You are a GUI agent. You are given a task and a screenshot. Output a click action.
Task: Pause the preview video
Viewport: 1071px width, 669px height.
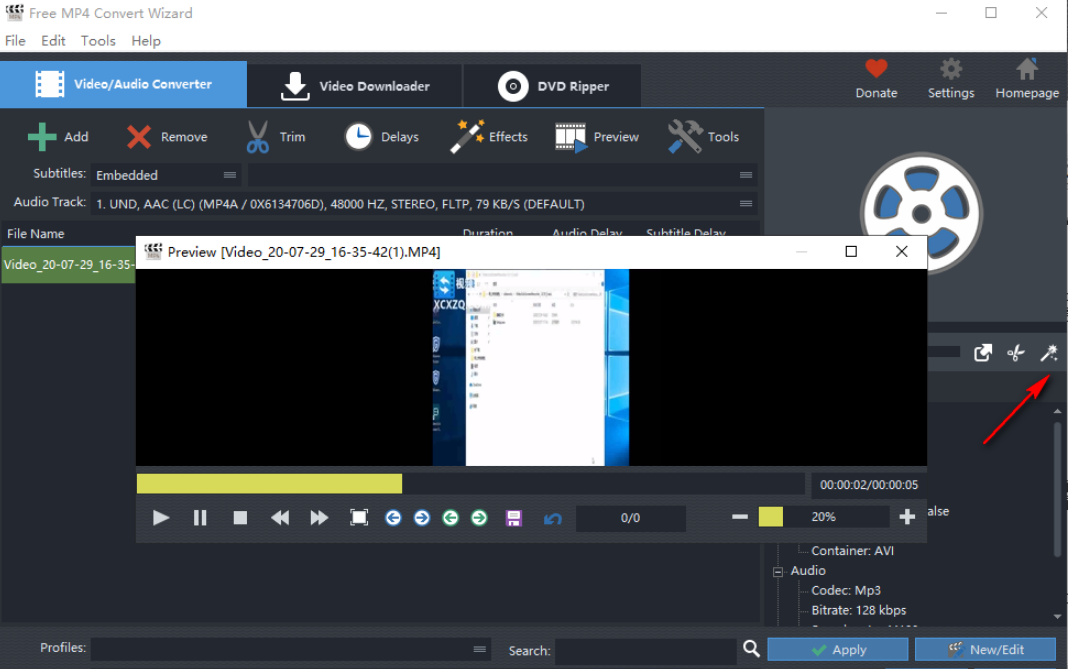point(200,518)
